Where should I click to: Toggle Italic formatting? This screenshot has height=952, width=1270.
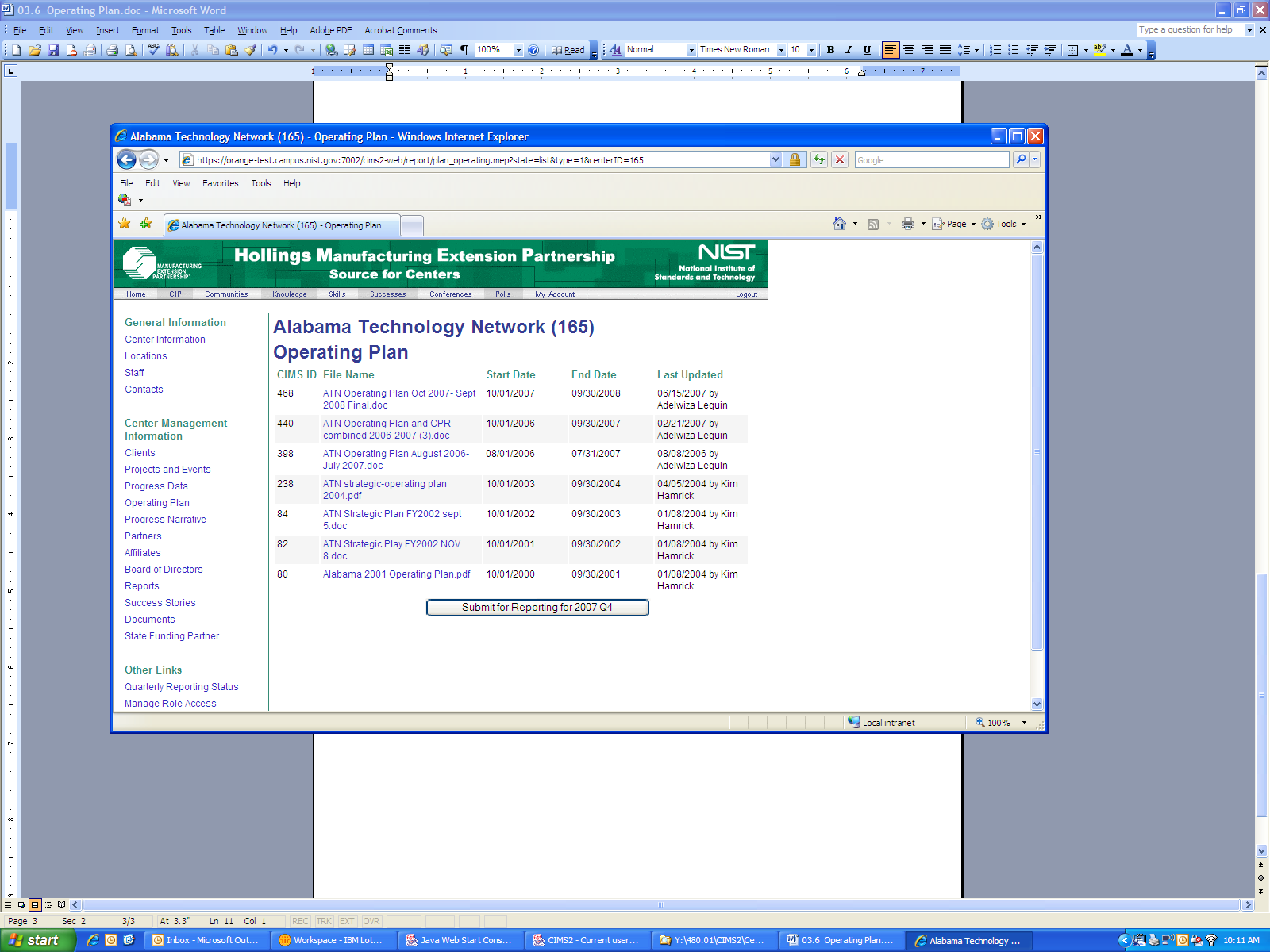click(x=849, y=50)
